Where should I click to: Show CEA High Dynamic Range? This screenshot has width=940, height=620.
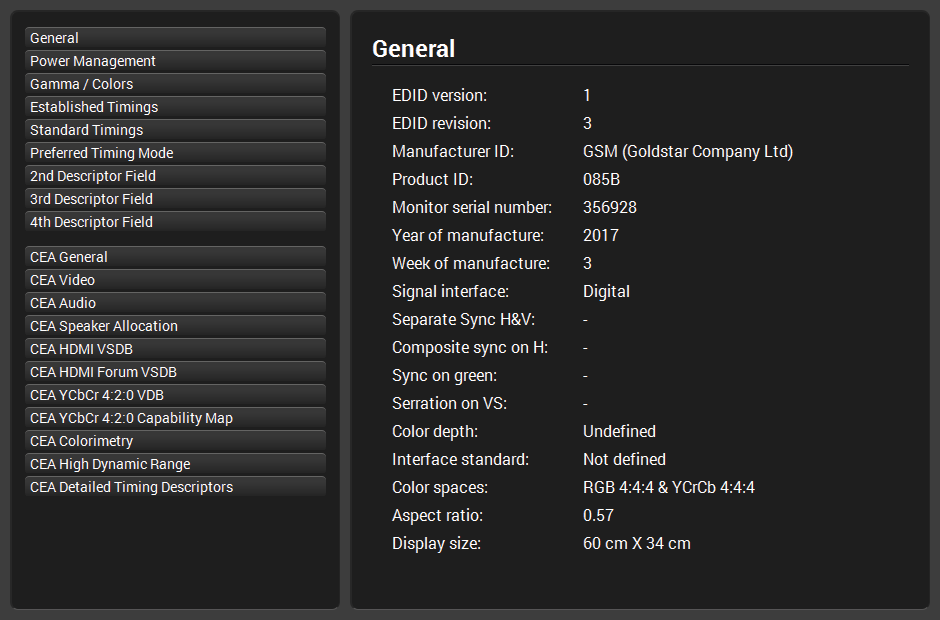[175, 464]
